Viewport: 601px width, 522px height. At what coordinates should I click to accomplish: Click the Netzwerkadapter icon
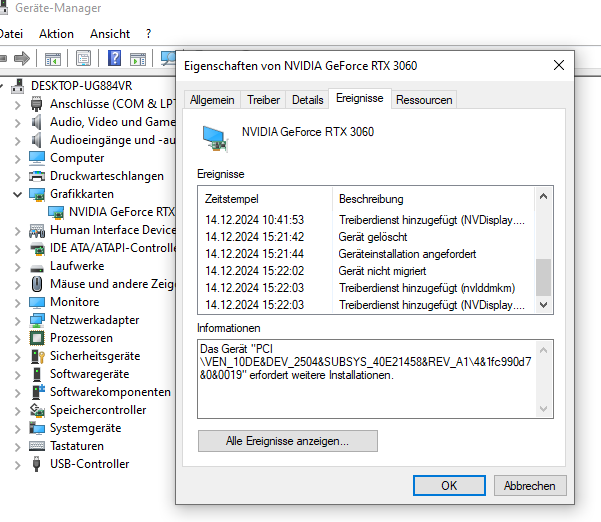coord(37,320)
